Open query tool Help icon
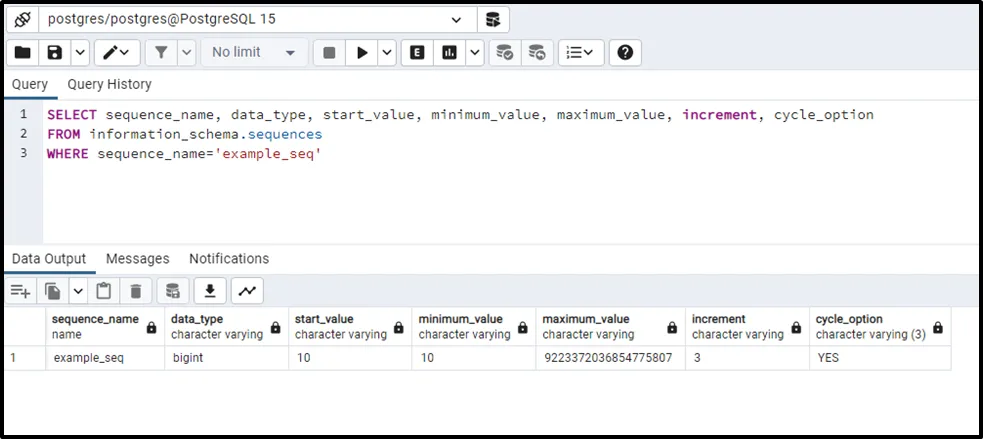 (625, 53)
